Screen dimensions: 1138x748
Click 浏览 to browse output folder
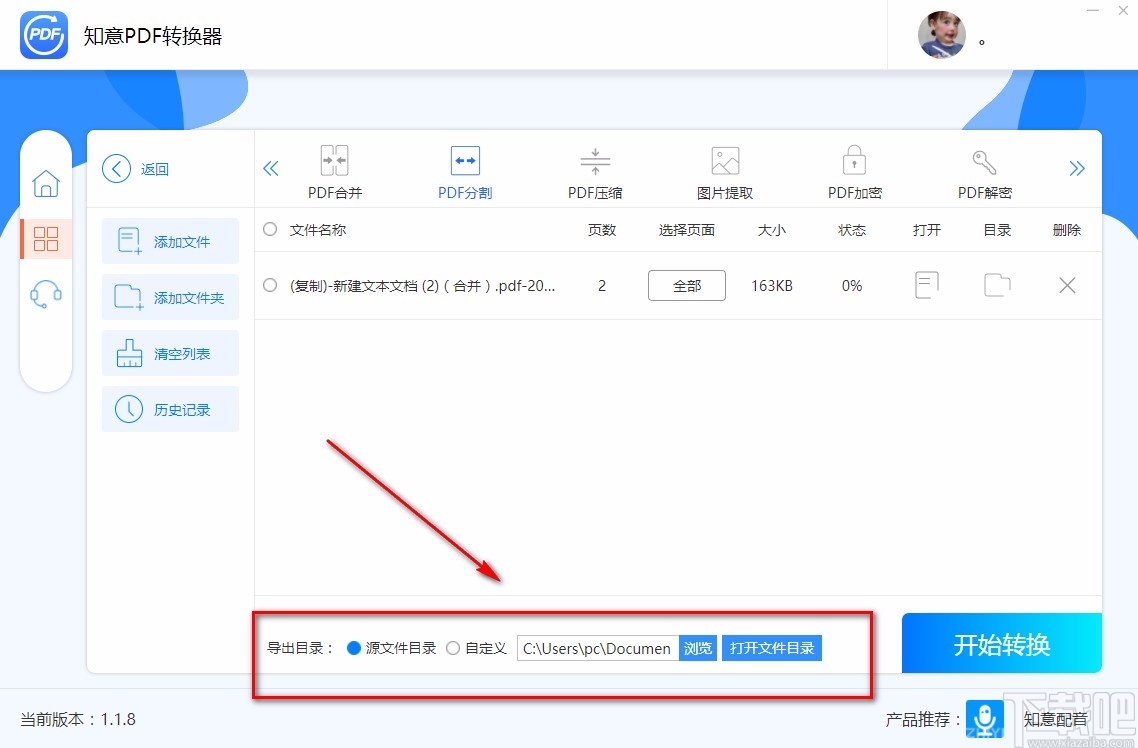[697, 648]
